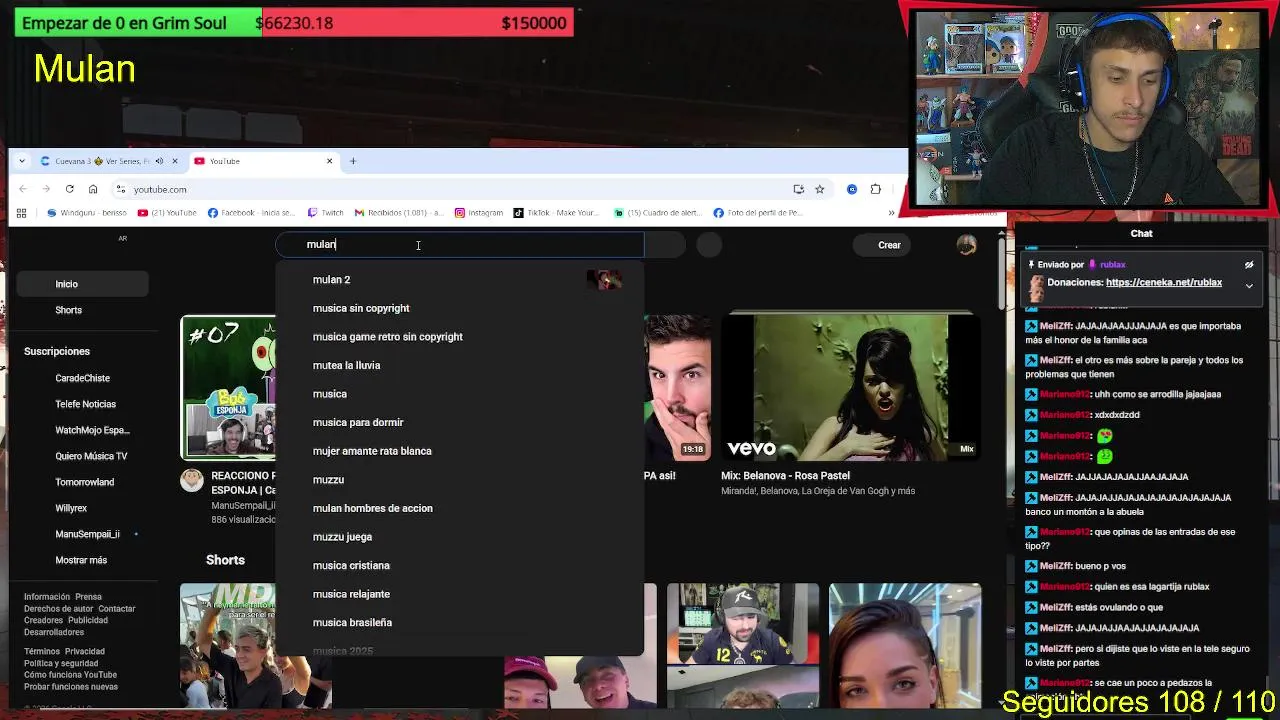The image size is (1280, 720).
Task: Select 'mulan hombres de accion' suggestion
Action: click(460, 508)
